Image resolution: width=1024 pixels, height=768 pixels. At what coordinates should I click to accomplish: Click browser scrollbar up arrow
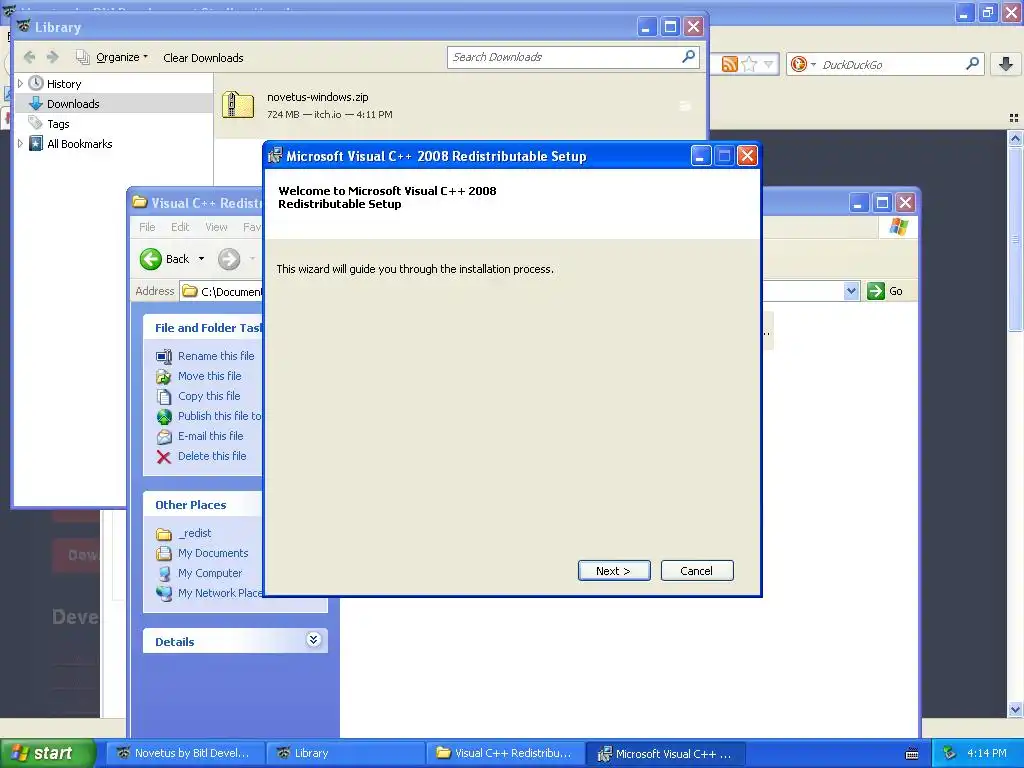coord(1015,138)
